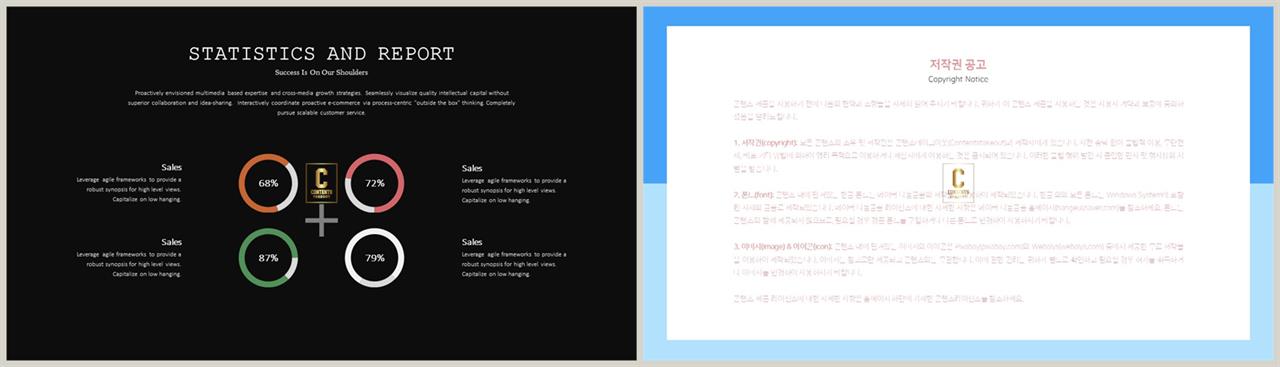
Task: Select the description paragraph next to 68% chart
Action: 129,190
